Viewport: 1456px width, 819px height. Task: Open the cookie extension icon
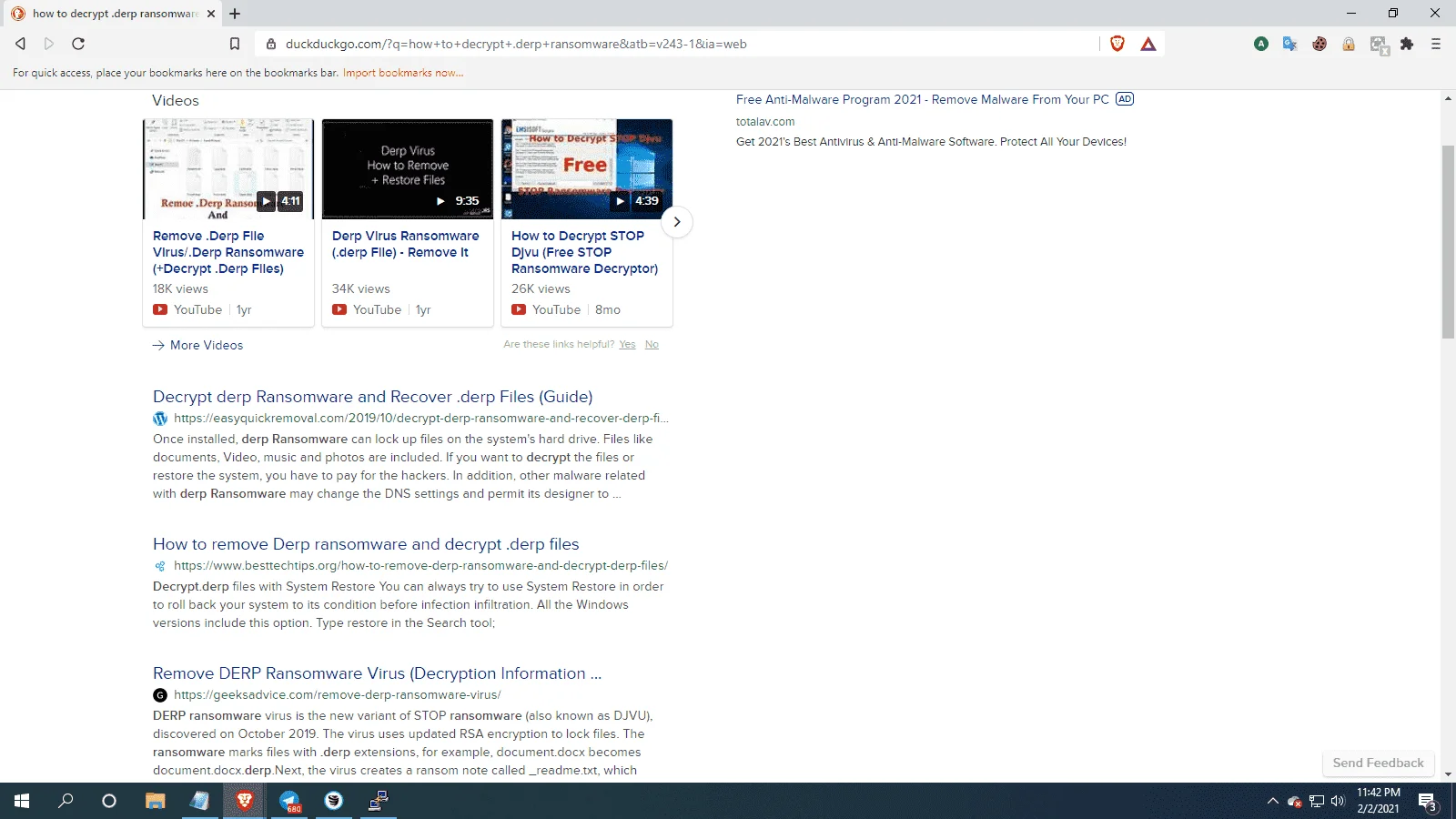coord(1319,44)
